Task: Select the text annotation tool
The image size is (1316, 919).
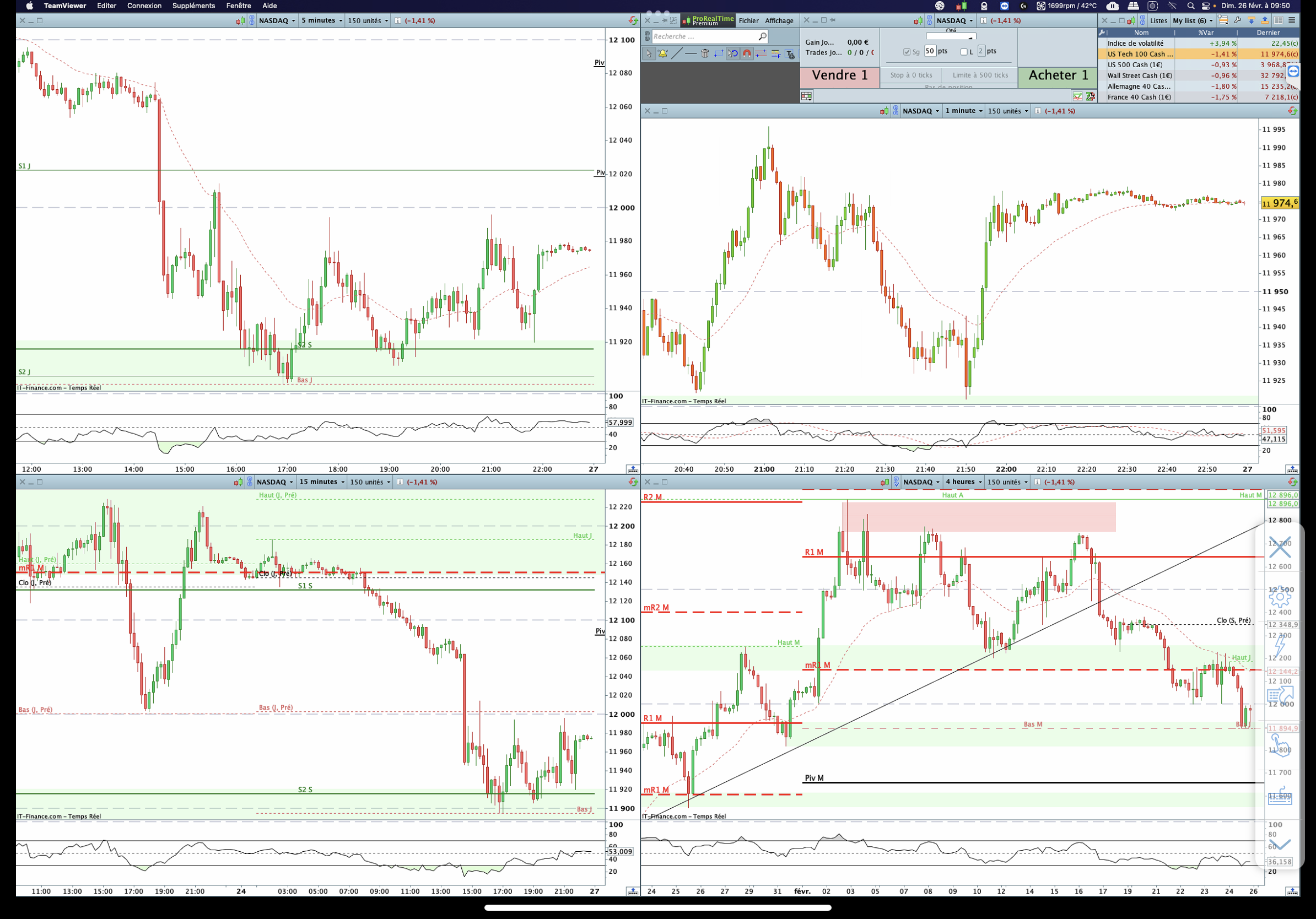Action: point(790,55)
